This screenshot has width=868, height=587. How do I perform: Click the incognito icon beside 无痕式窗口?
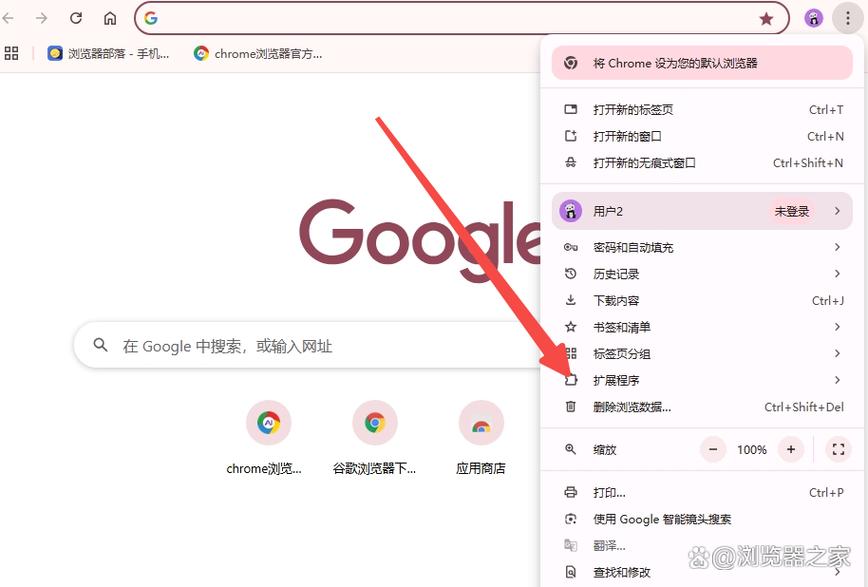571,163
